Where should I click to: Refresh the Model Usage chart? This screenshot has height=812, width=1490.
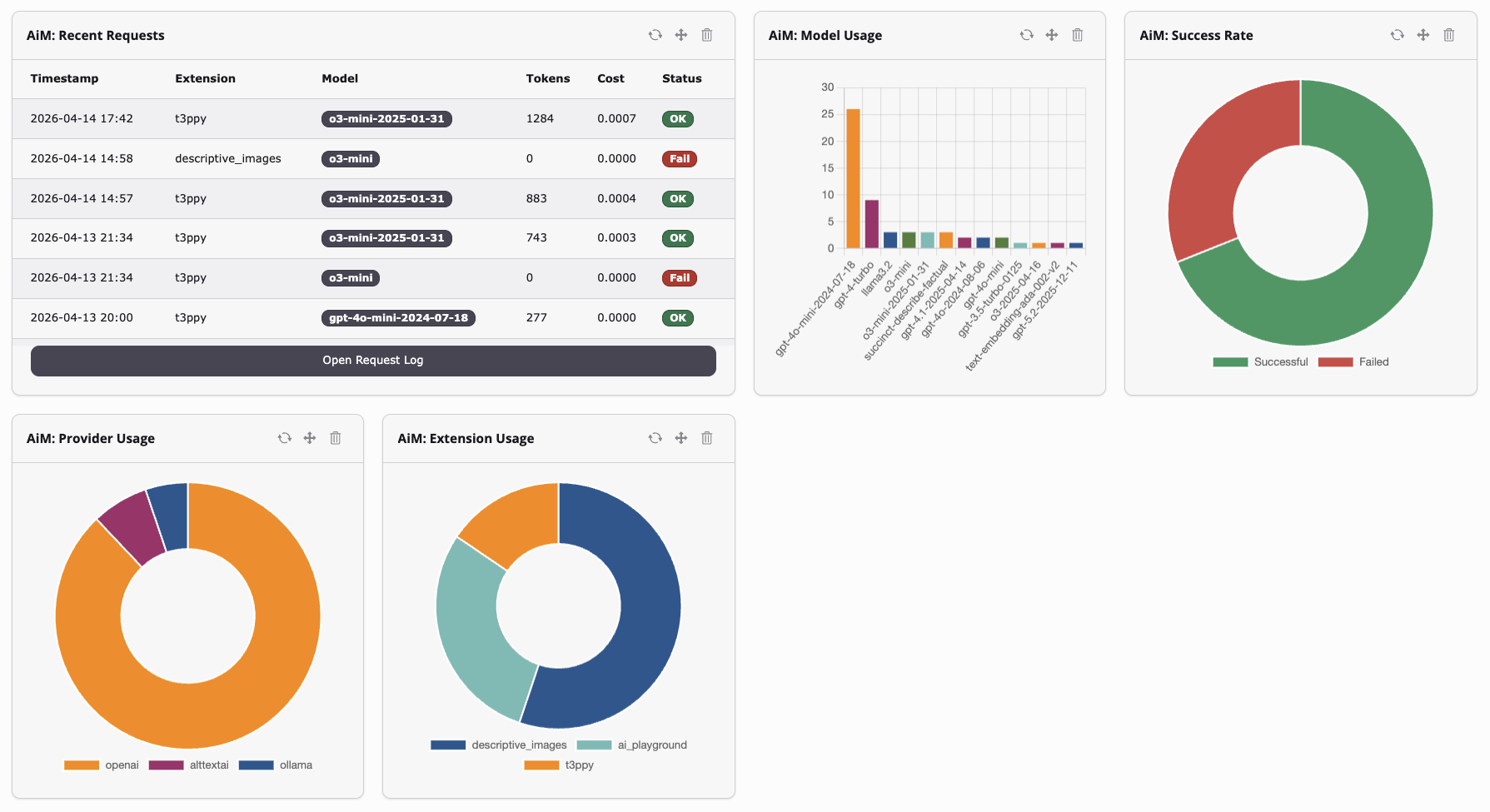point(1027,35)
